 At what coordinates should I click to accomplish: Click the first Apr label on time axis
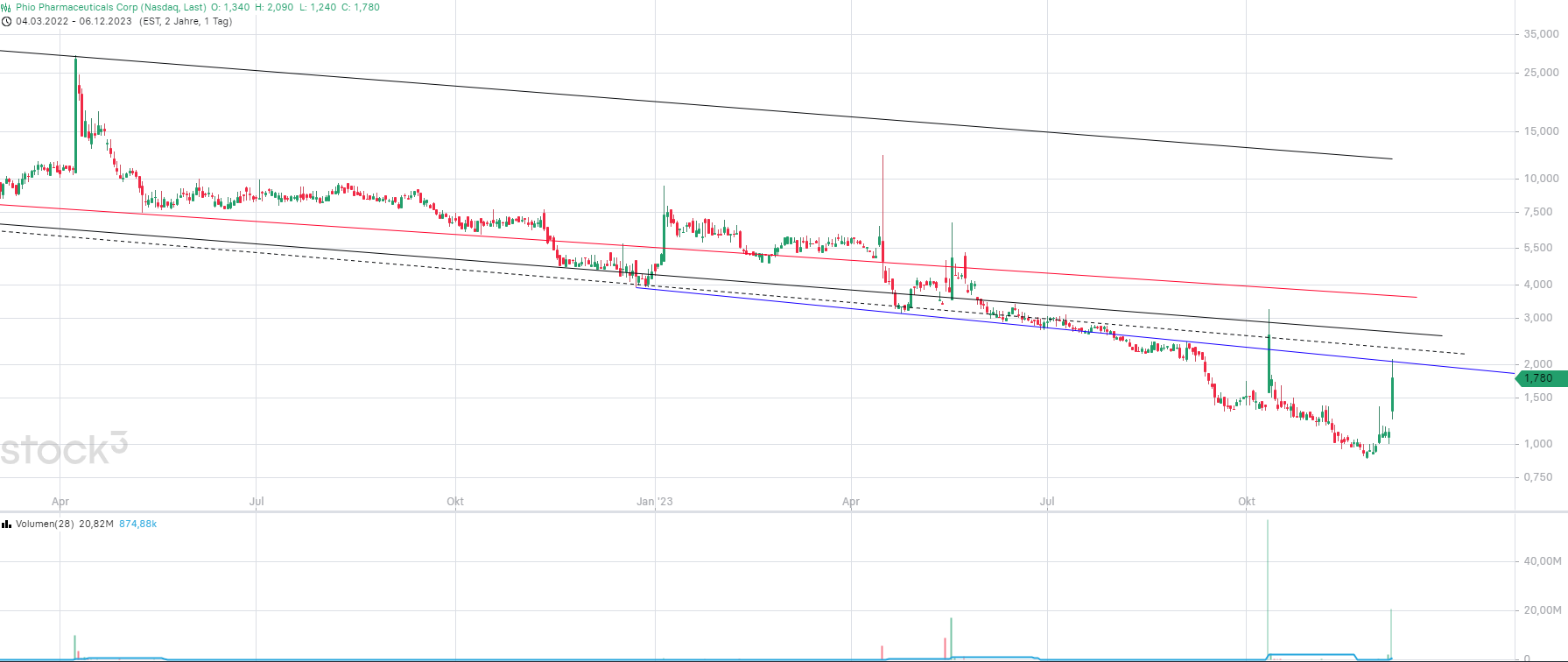point(60,502)
